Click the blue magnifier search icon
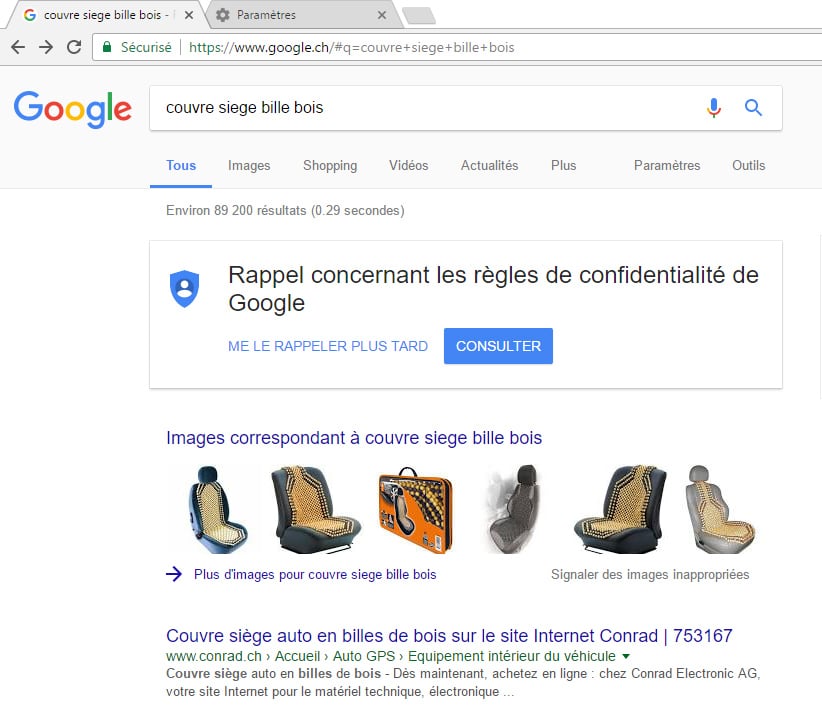Screen dimensions: 822x714 753,107
